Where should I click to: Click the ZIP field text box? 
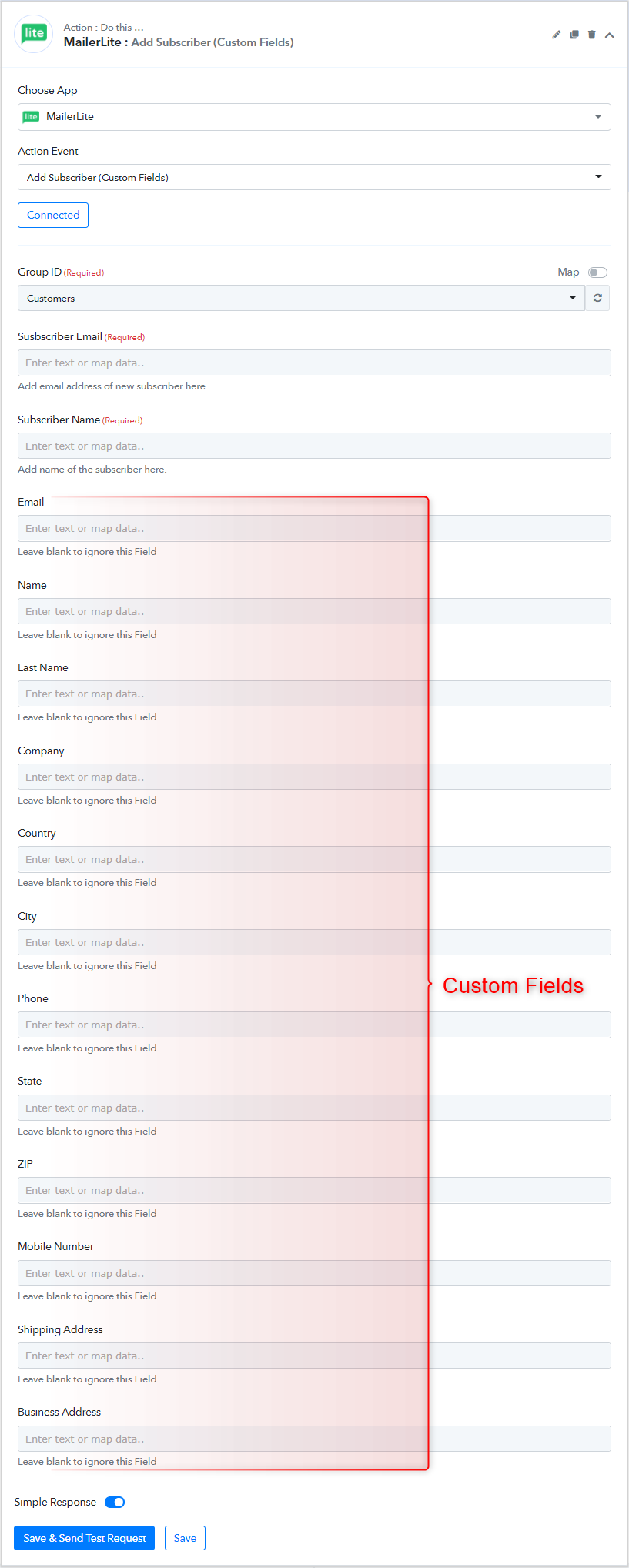(314, 1190)
